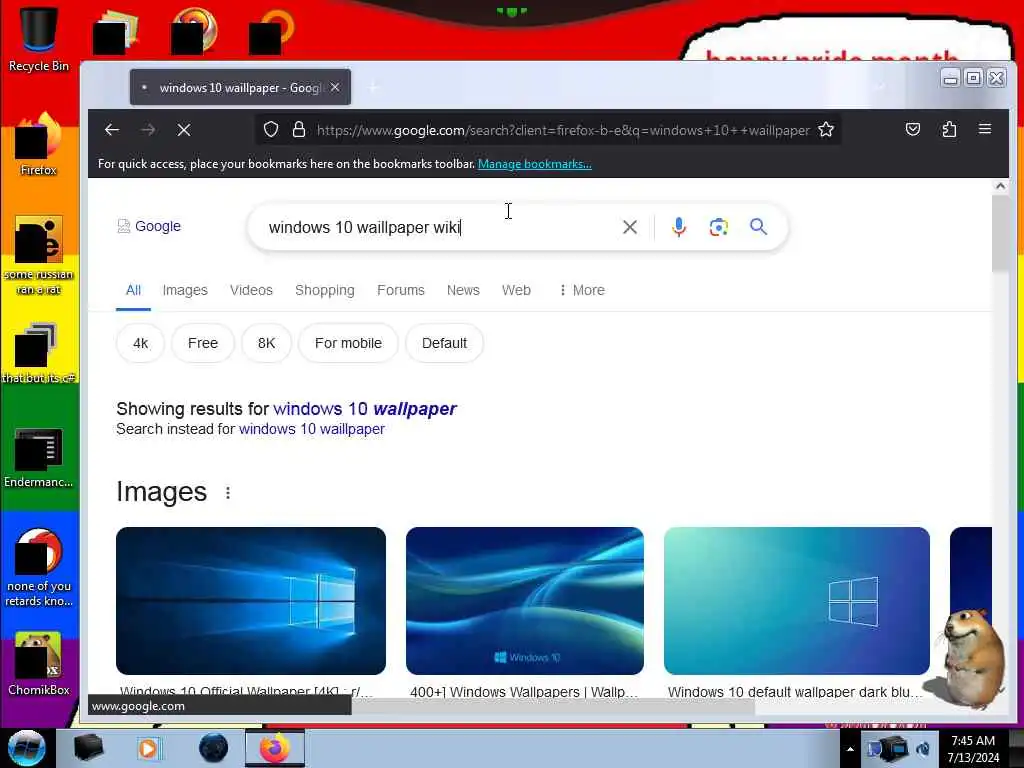Screen dimensions: 1024x768
Task: Switch to the Forums results tab
Action: [x=400, y=290]
